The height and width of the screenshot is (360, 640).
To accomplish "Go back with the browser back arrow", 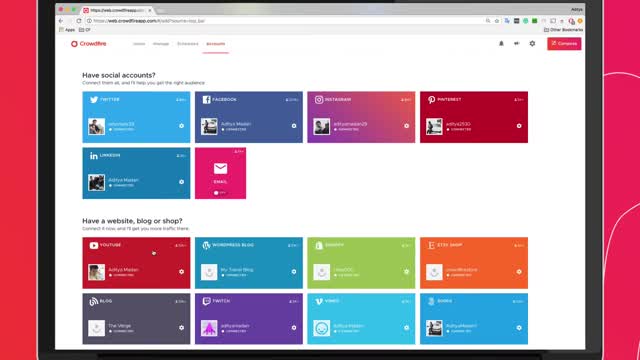I will pos(61,21).
